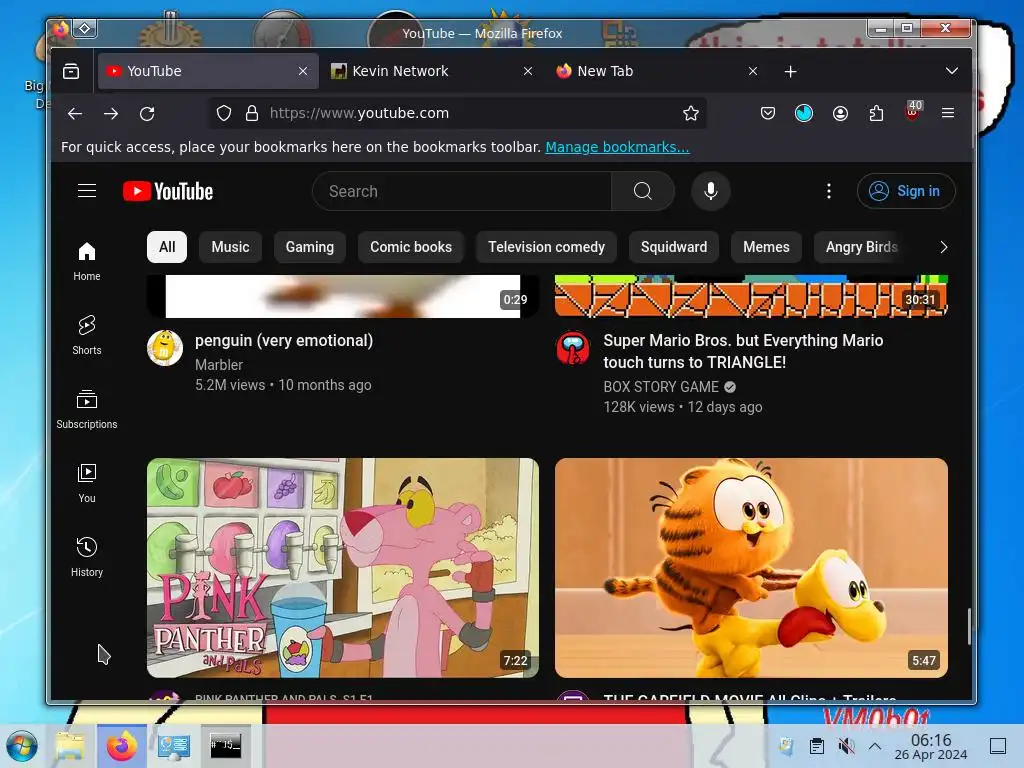Click the muted volume tray icon
The image size is (1024, 768).
[x=846, y=746]
